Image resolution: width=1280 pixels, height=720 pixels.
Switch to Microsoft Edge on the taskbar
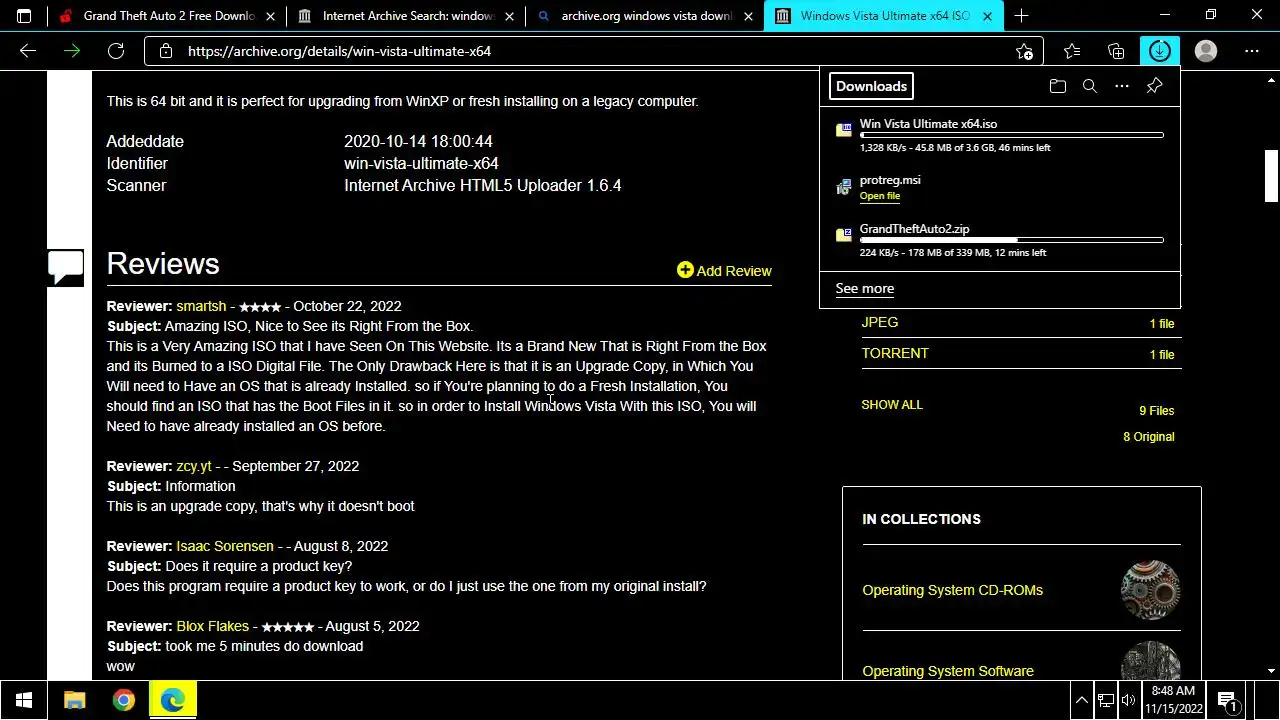point(172,700)
